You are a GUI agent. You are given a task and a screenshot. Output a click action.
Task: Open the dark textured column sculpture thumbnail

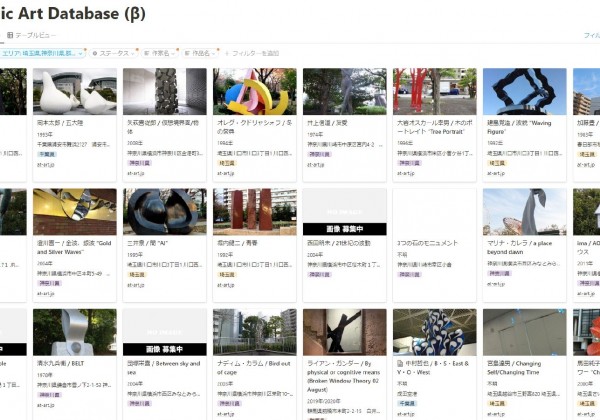165,91
